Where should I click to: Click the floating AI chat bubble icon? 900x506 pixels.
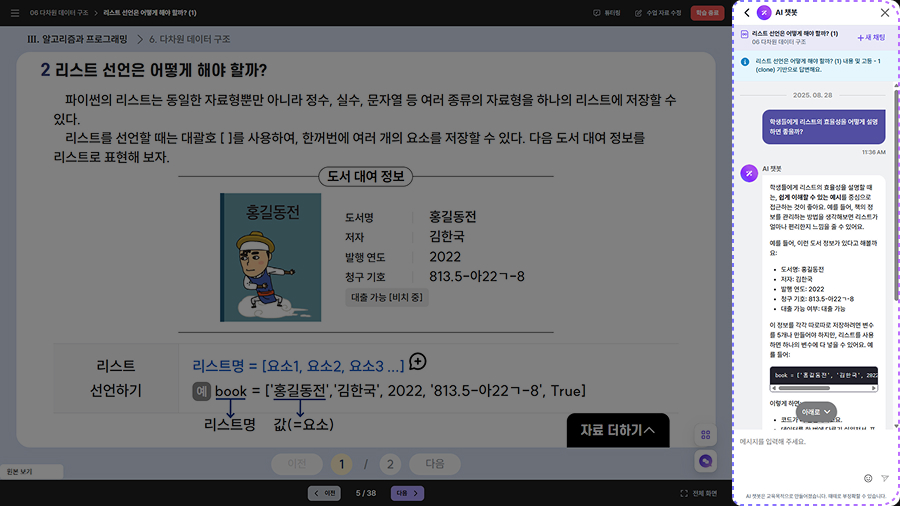click(706, 461)
